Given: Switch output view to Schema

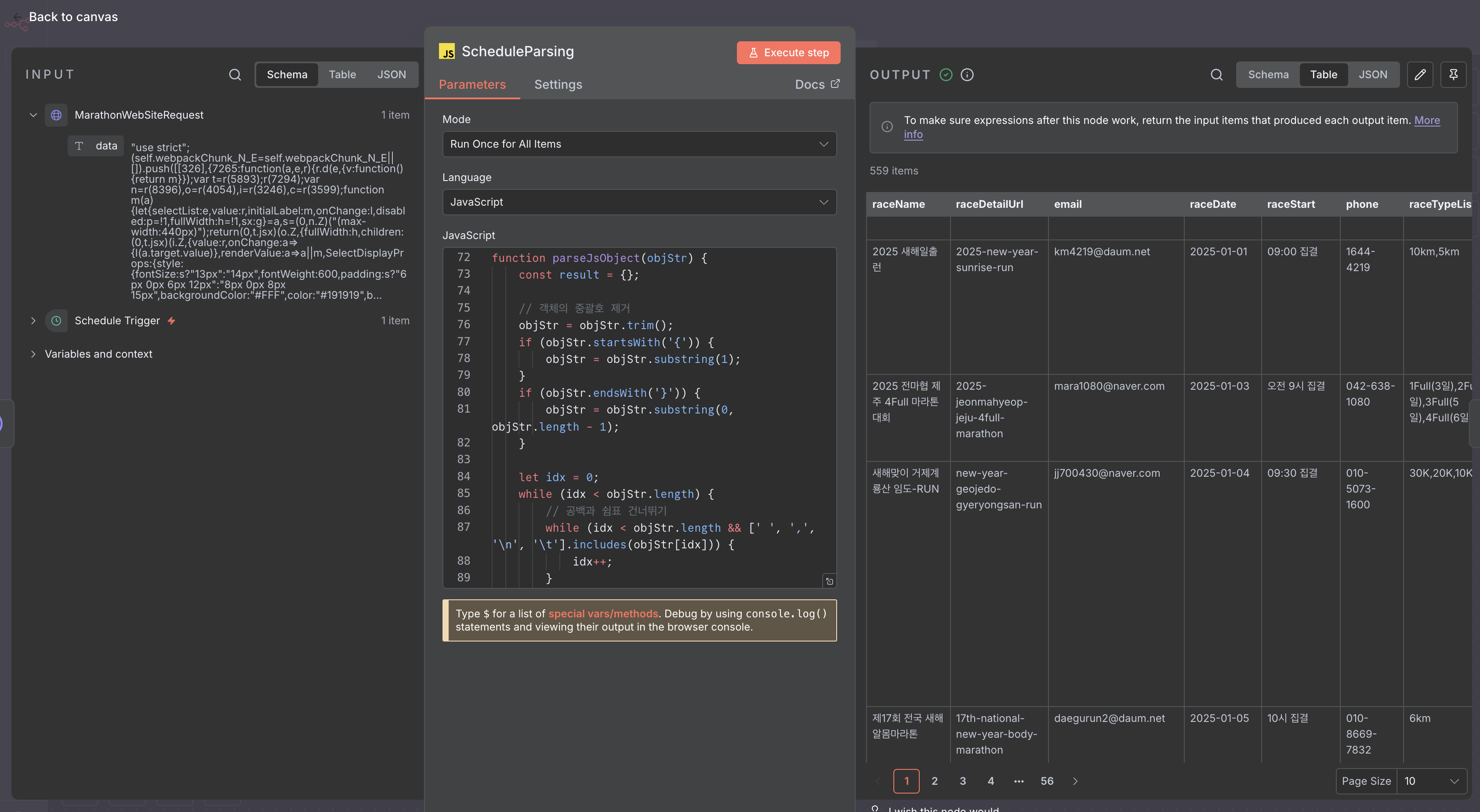Looking at the screenshot, I should click(x=1268, y=75).
